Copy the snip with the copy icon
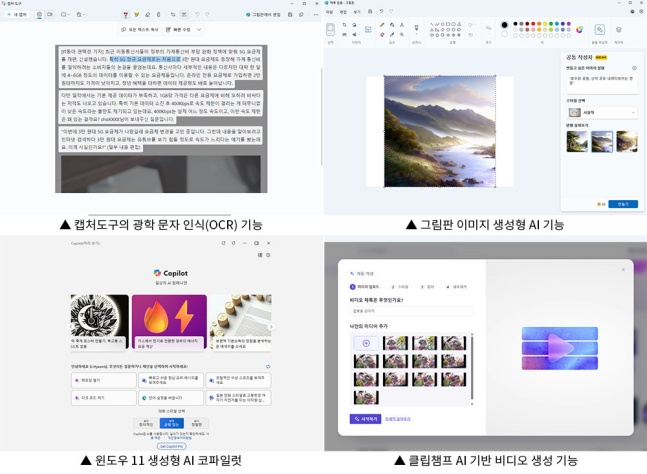This screenshot has height=474, width=647. click(x=301, y=14)
